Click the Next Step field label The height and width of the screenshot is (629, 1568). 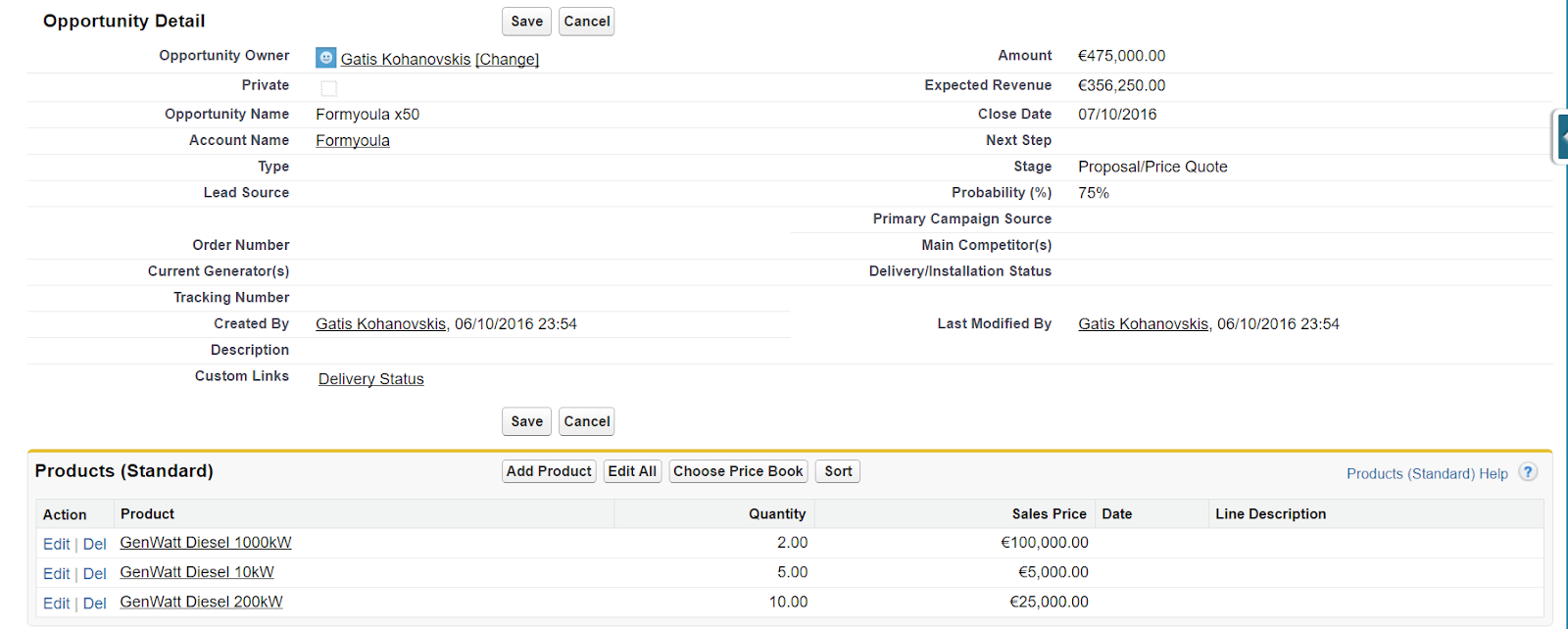pos(1018,141)
